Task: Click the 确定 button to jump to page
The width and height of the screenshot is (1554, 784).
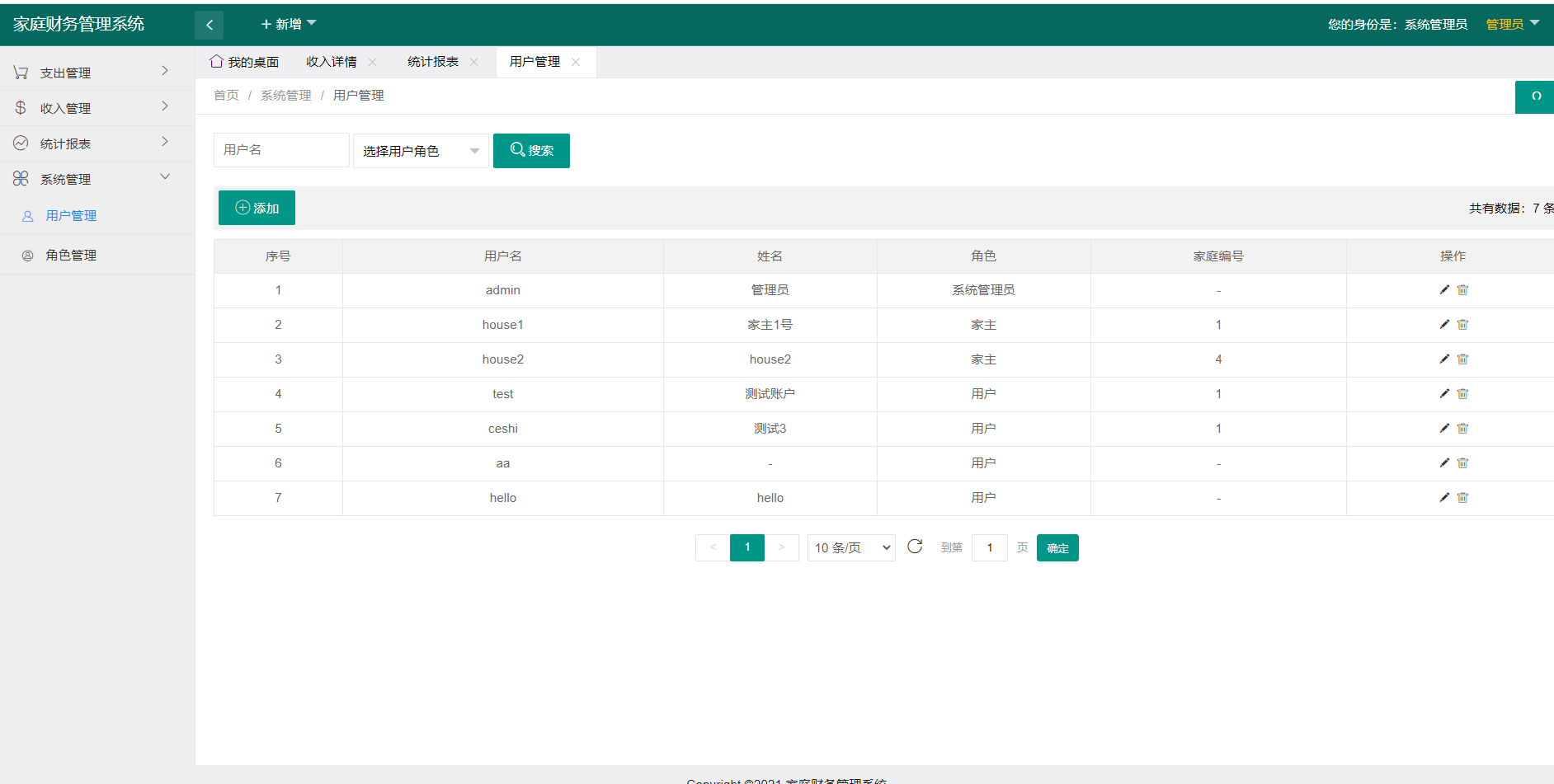Action: (x=1057, y=548)
